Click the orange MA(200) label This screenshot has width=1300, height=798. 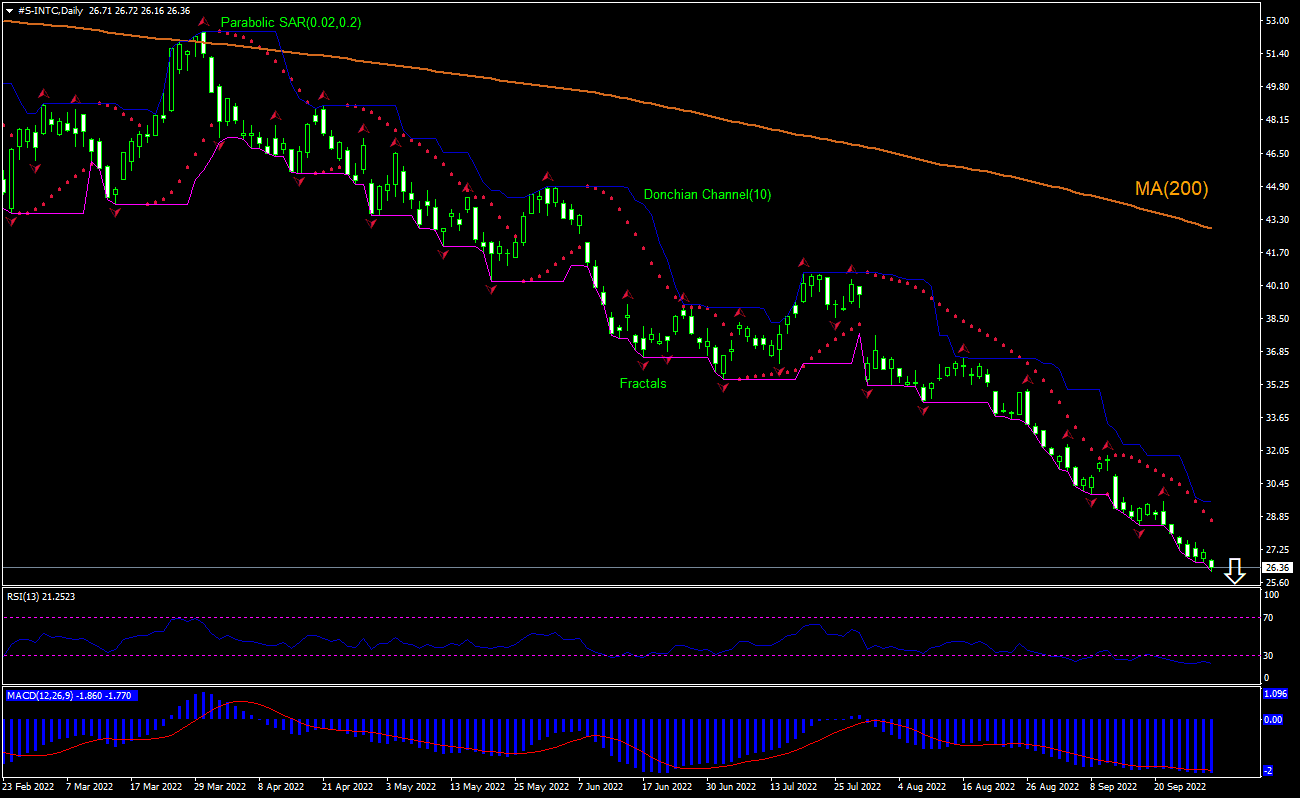(1171, 188)
